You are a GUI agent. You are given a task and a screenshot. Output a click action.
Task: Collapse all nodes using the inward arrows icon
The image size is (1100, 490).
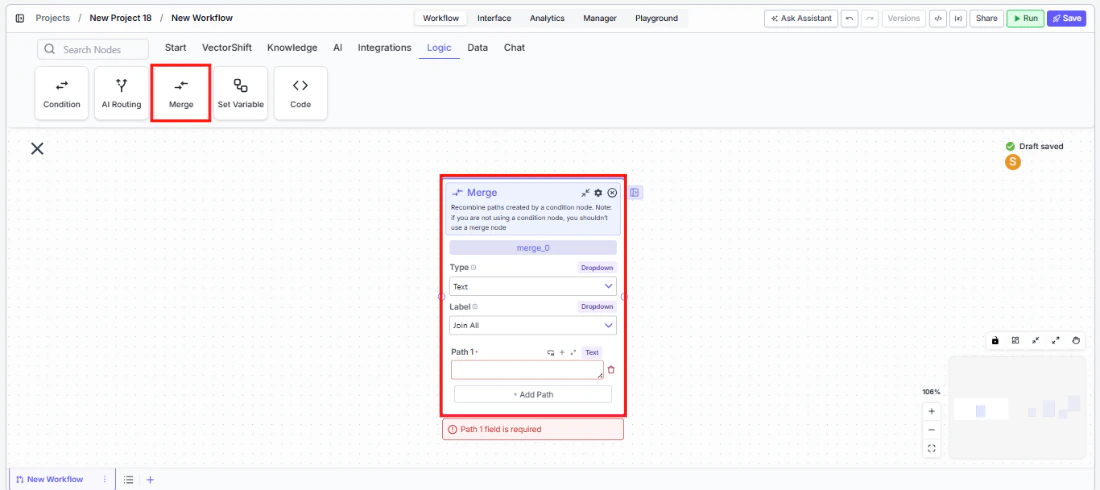tap(1035, 340)
